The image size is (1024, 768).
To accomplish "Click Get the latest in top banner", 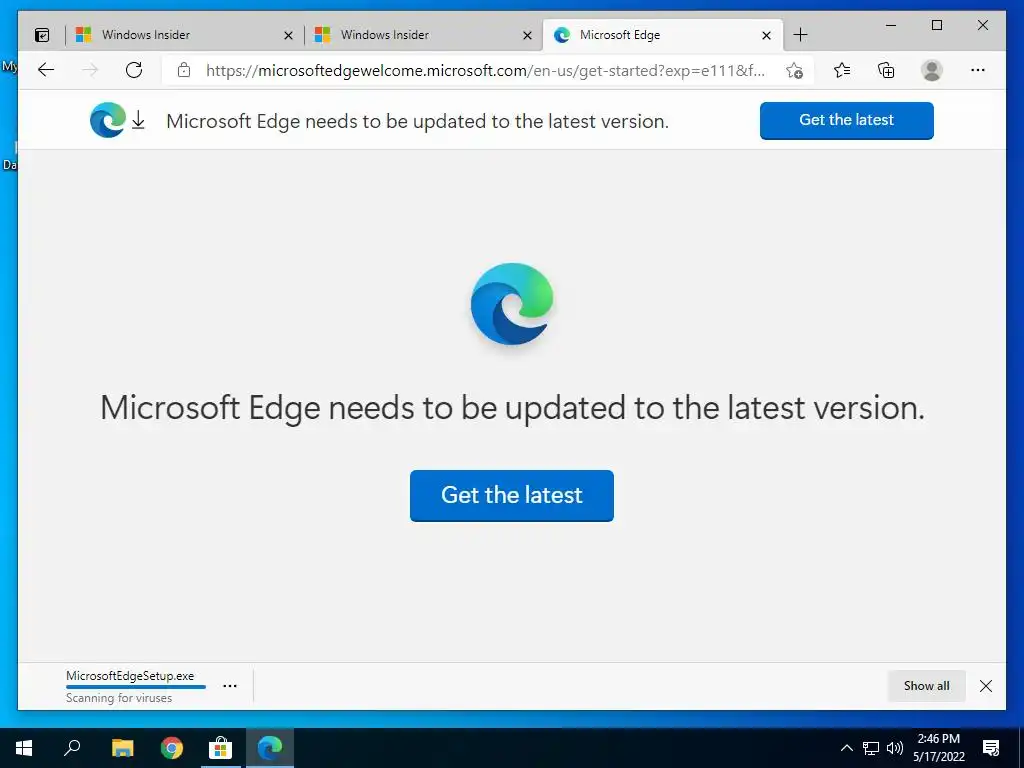I will [x=846, y=120].
